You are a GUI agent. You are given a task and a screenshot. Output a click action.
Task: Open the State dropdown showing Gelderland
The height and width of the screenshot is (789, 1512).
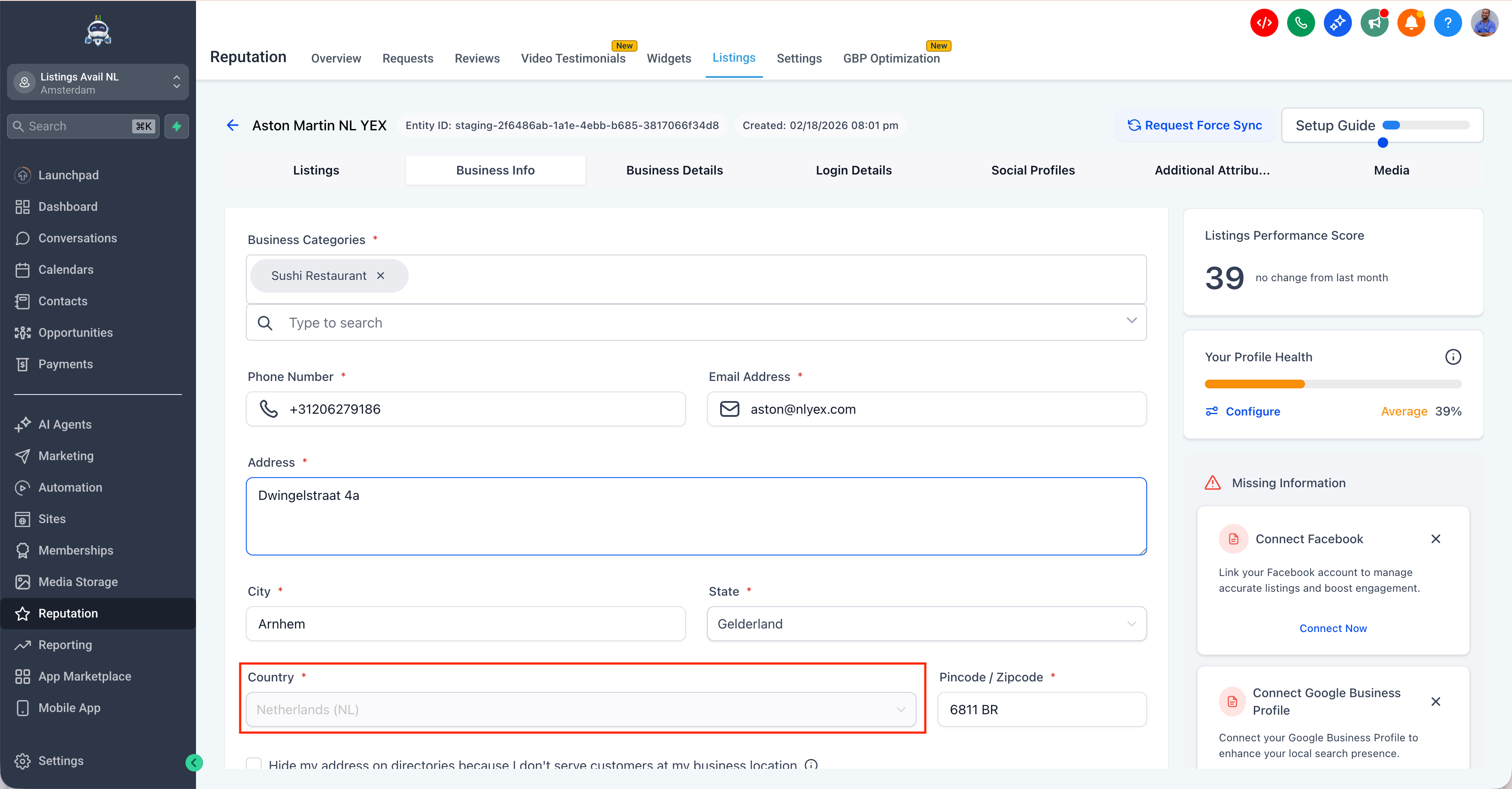926,624
